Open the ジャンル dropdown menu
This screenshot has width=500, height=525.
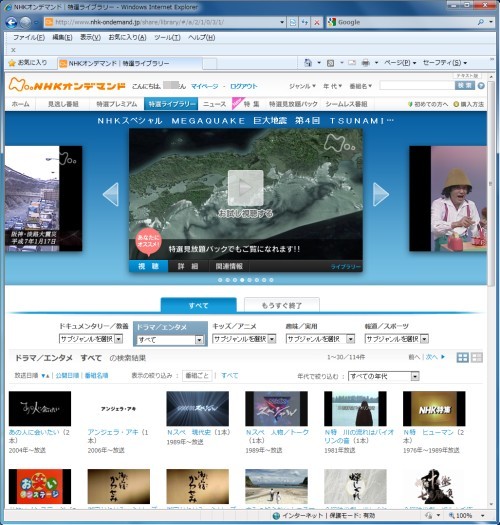click(x=302, y=86)
